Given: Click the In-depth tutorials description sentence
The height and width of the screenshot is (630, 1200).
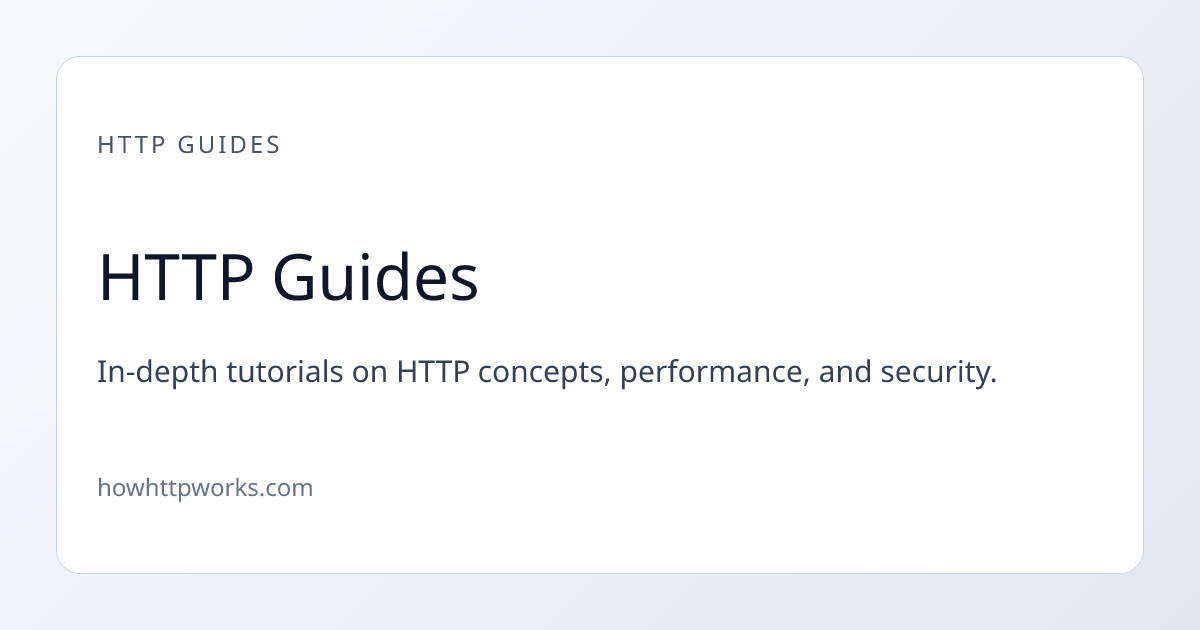Looking at the screenshot, I should 547,373.
